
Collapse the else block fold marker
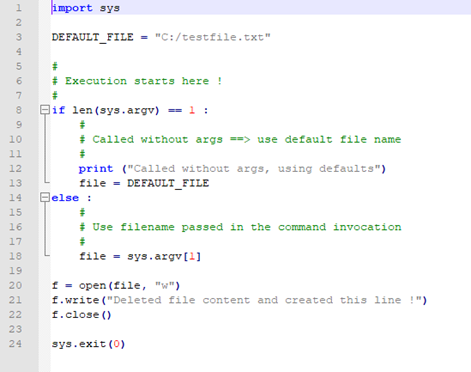(44, 197)
